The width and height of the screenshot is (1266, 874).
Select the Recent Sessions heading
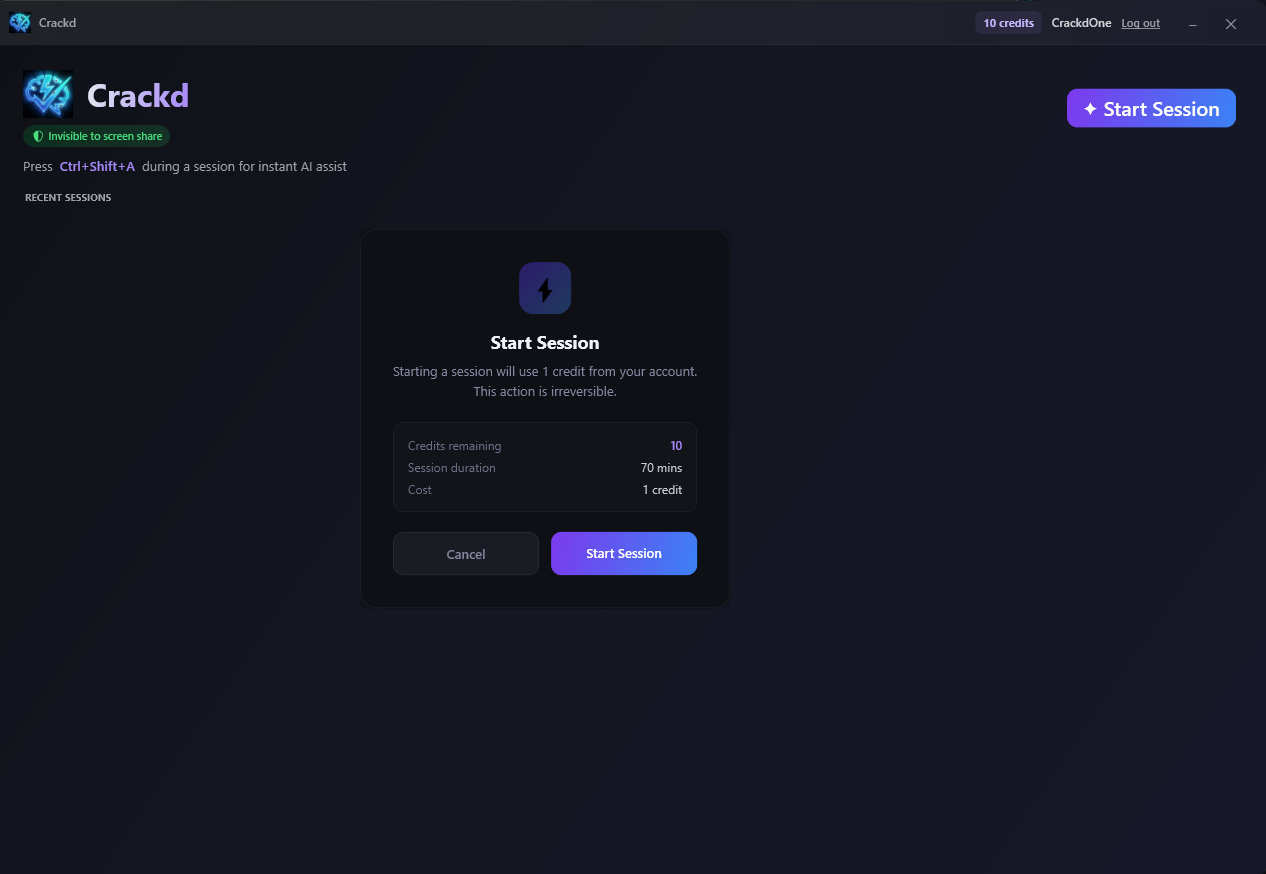coord(68,198)
